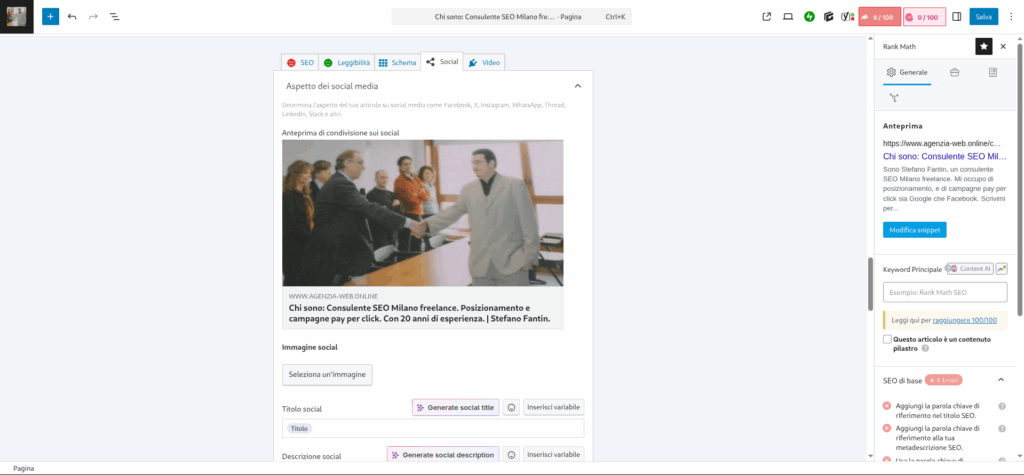This screenshot has height=475, width=1024.
Task: Click the redo arrow icon
Action: click(x=93, y=16)
